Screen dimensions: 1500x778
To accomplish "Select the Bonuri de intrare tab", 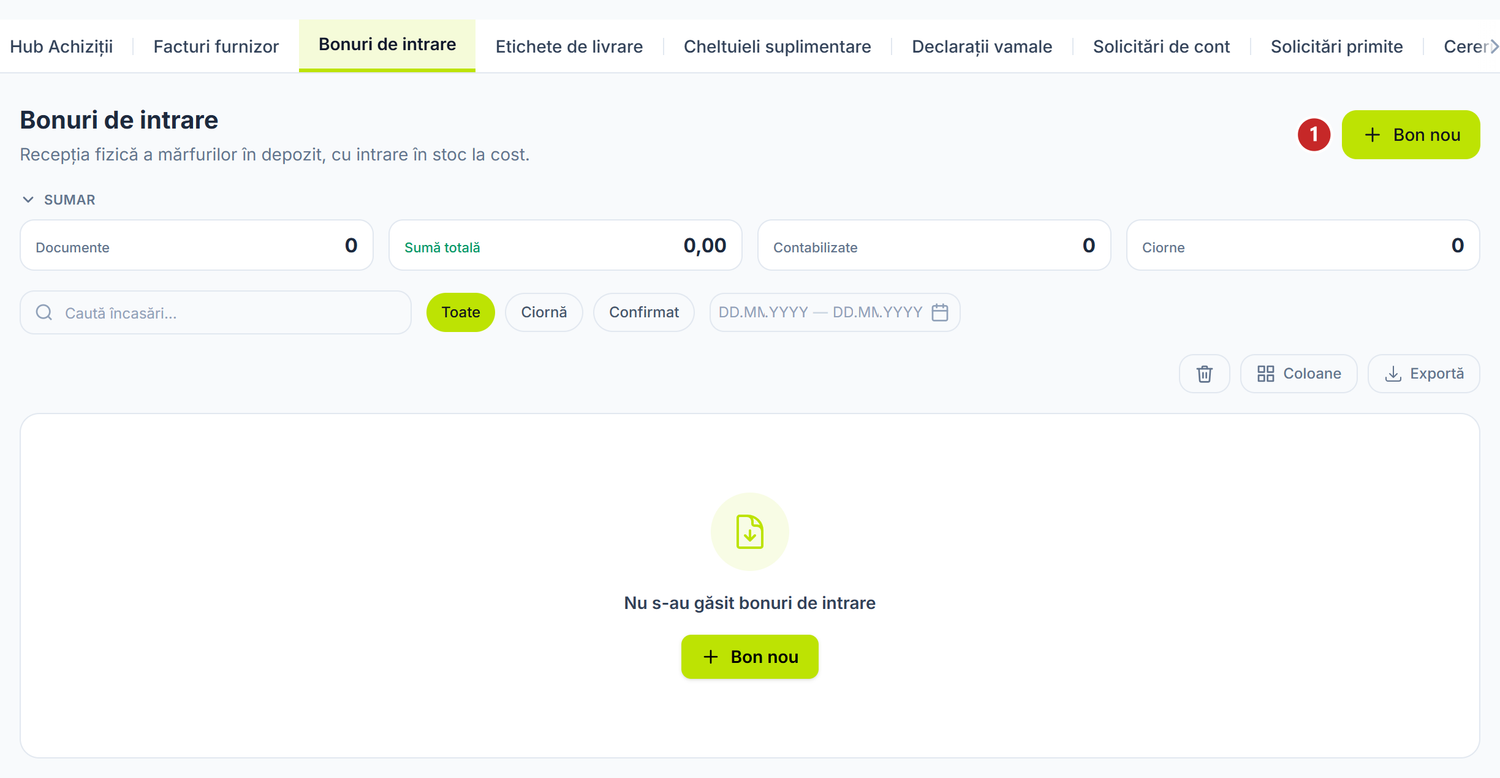I will click(387, 45).
